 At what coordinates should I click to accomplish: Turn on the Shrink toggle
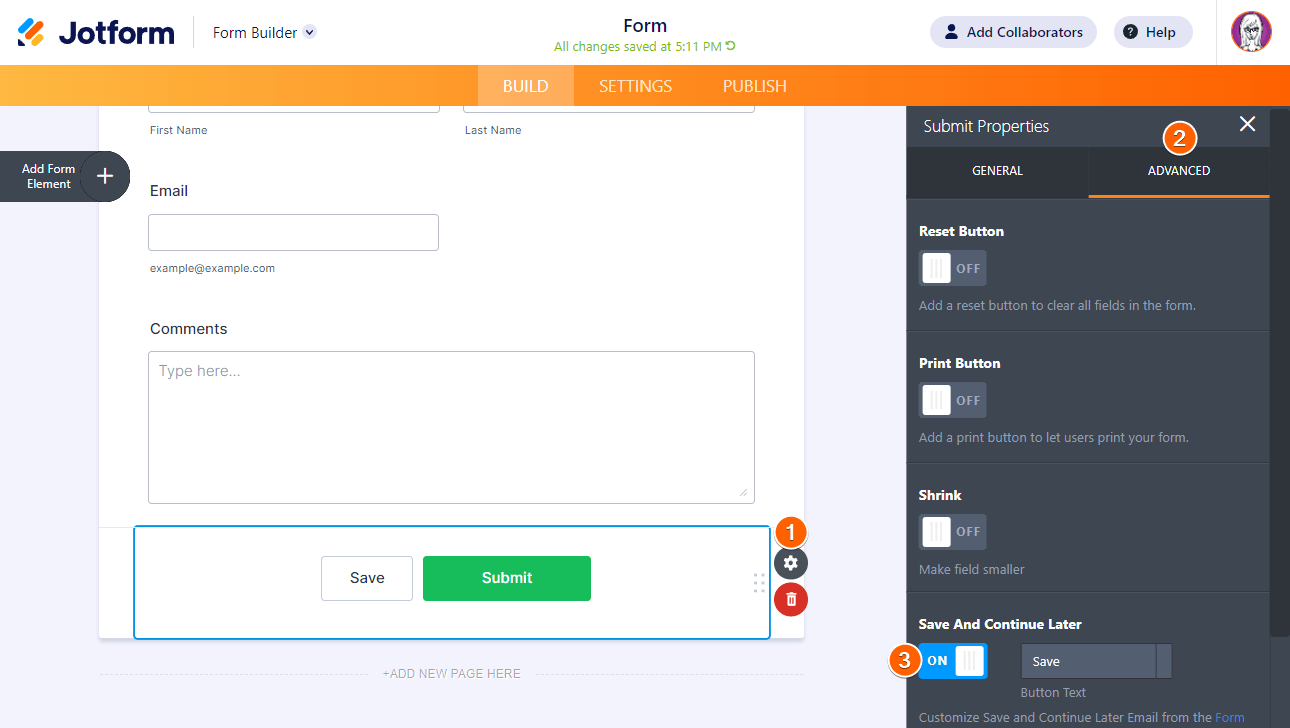click(953, 532)
